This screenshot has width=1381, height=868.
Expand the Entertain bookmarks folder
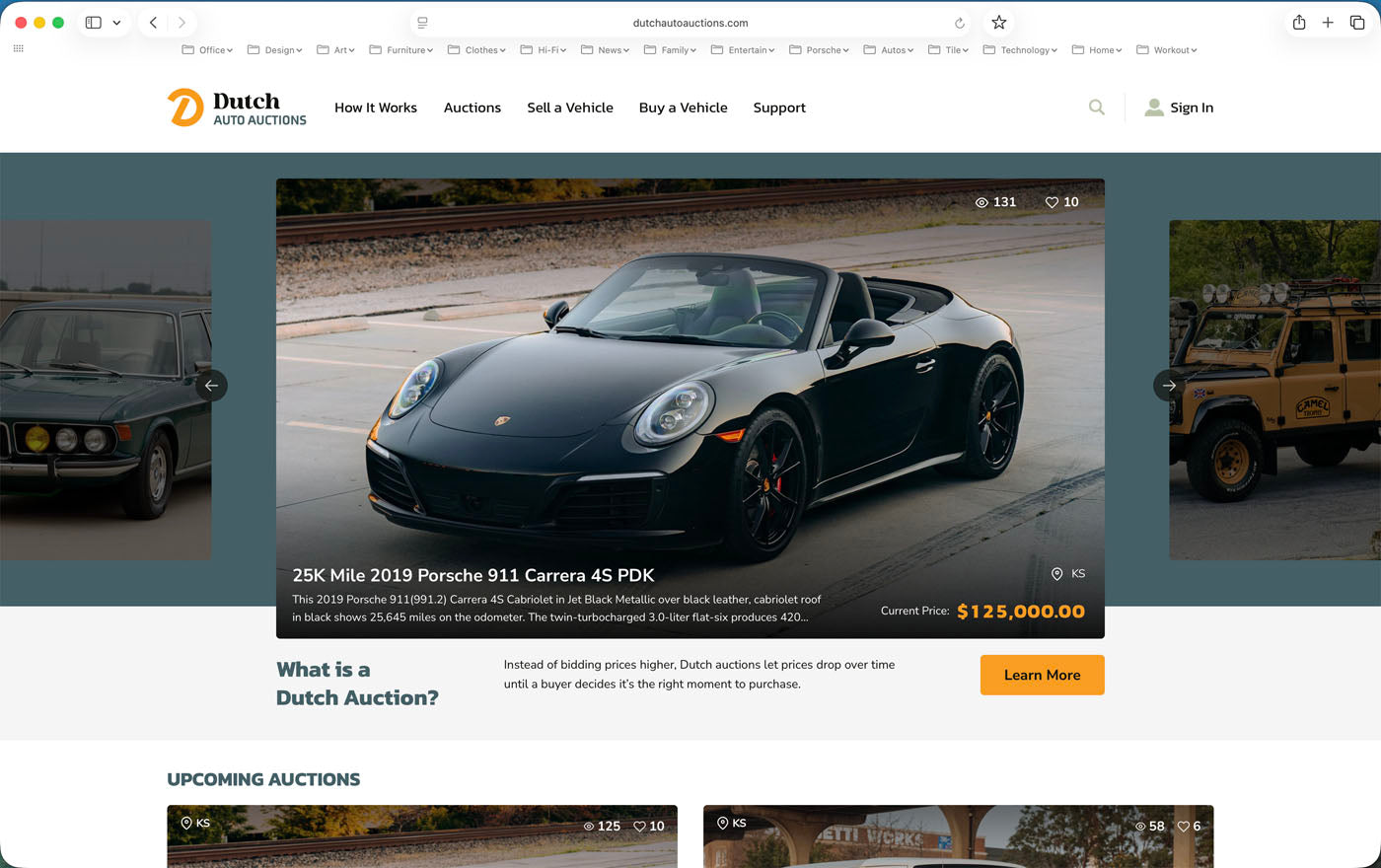[x=743, y=50]
